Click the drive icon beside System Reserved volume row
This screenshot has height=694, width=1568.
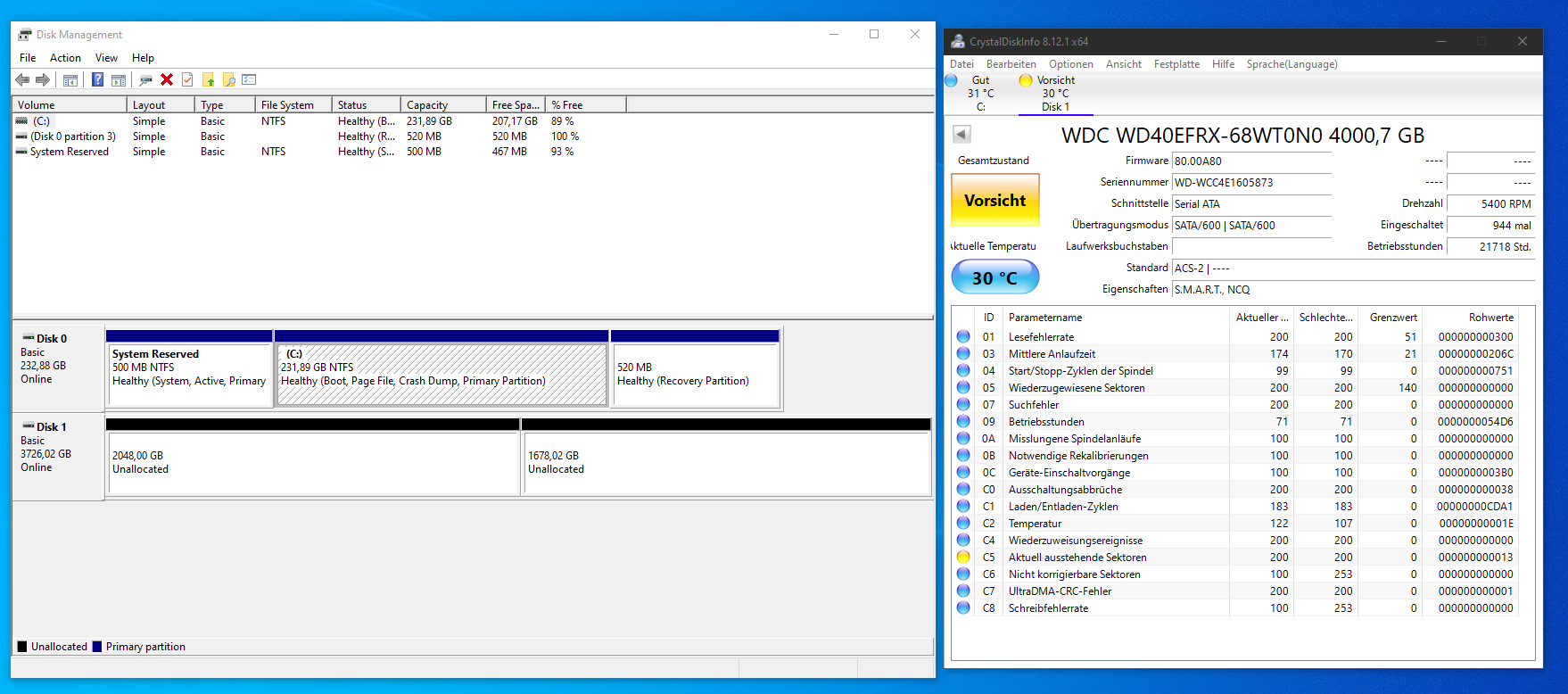21,151
